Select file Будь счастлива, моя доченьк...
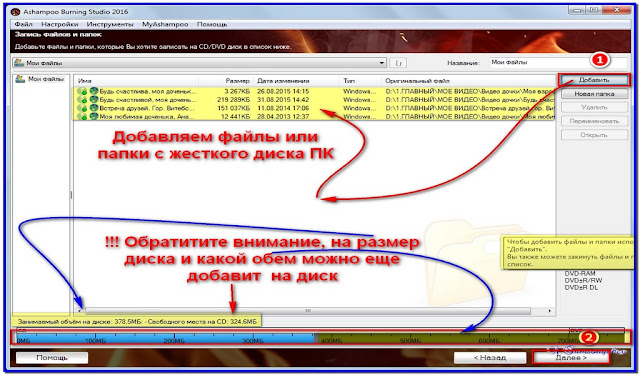 [148, 91]
